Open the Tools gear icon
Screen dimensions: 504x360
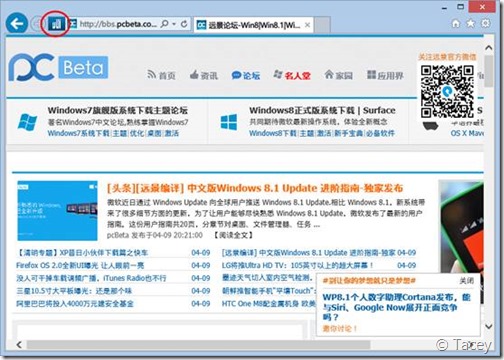coord(486,23)
